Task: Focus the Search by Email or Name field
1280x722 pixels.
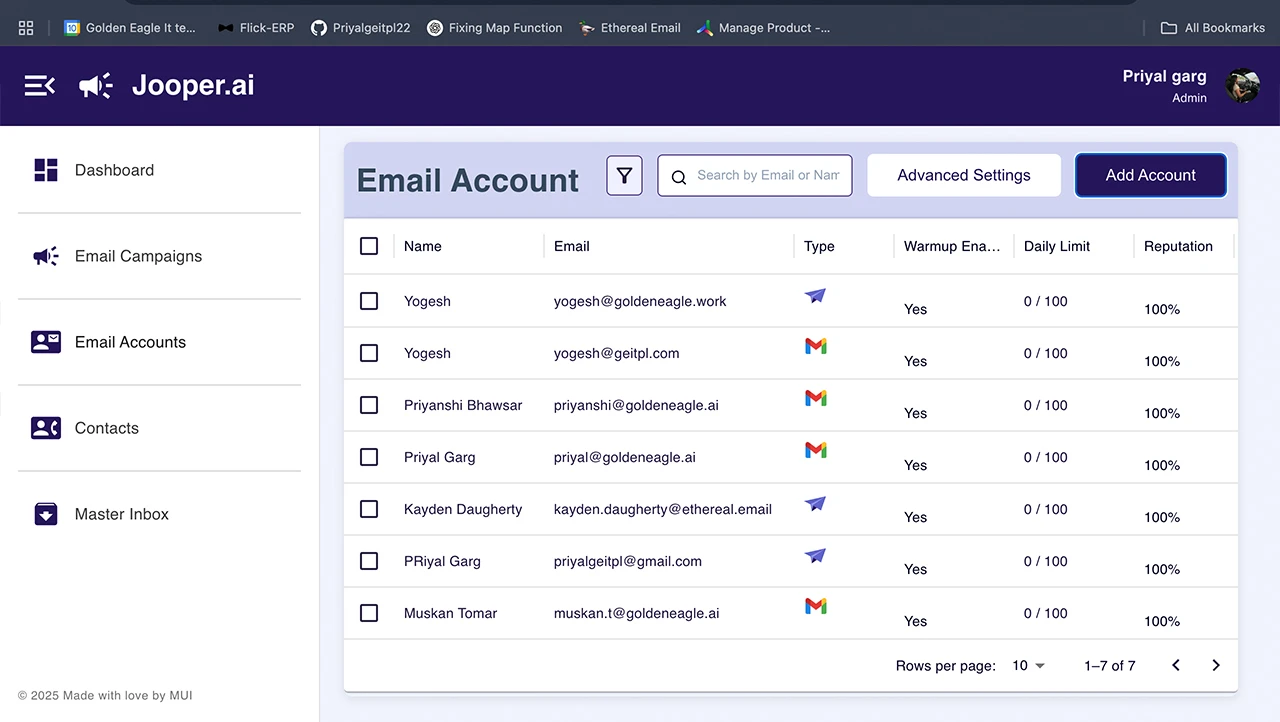Action: tap(755, 175)
